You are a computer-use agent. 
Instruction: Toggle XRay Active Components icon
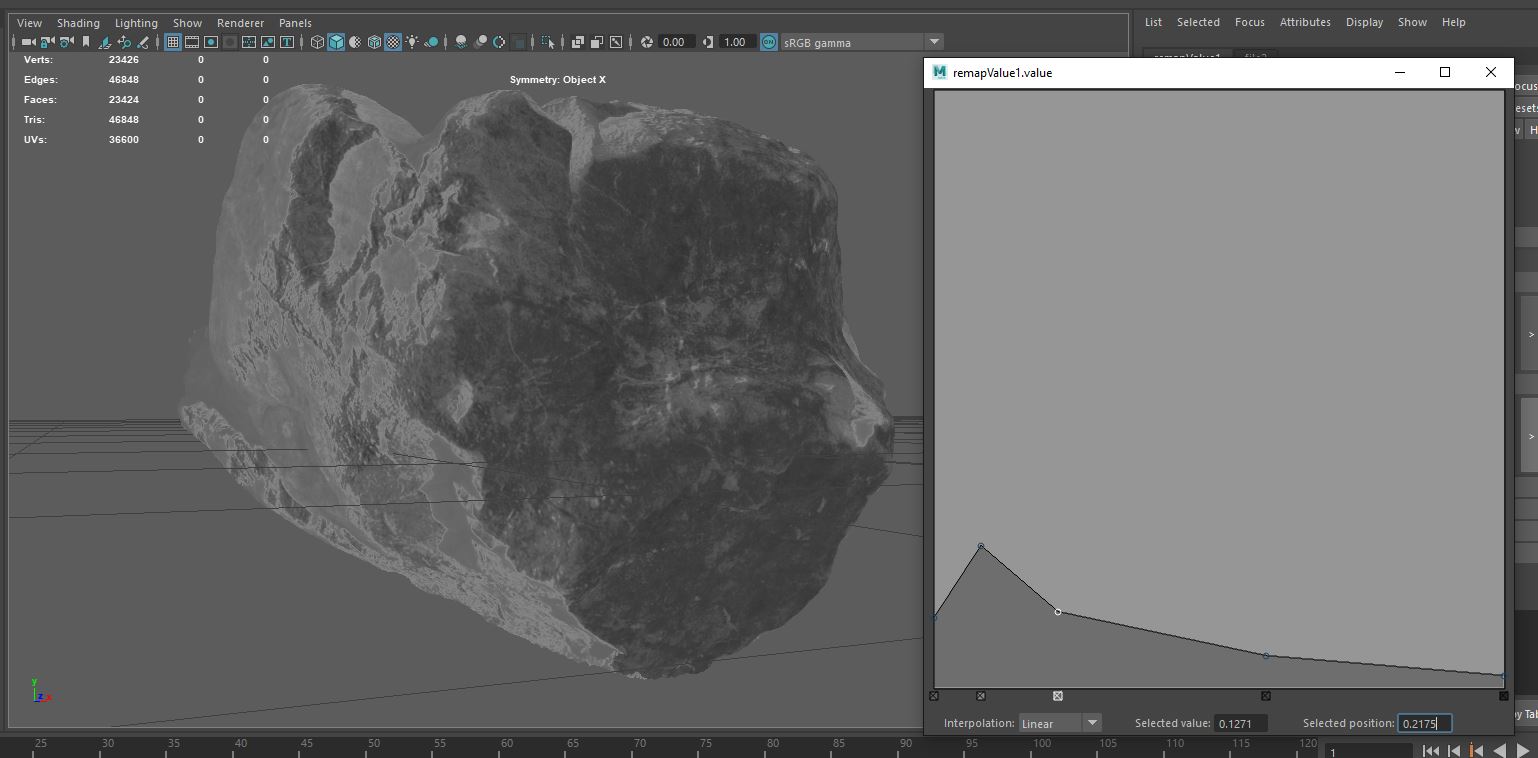coord(597,42)
